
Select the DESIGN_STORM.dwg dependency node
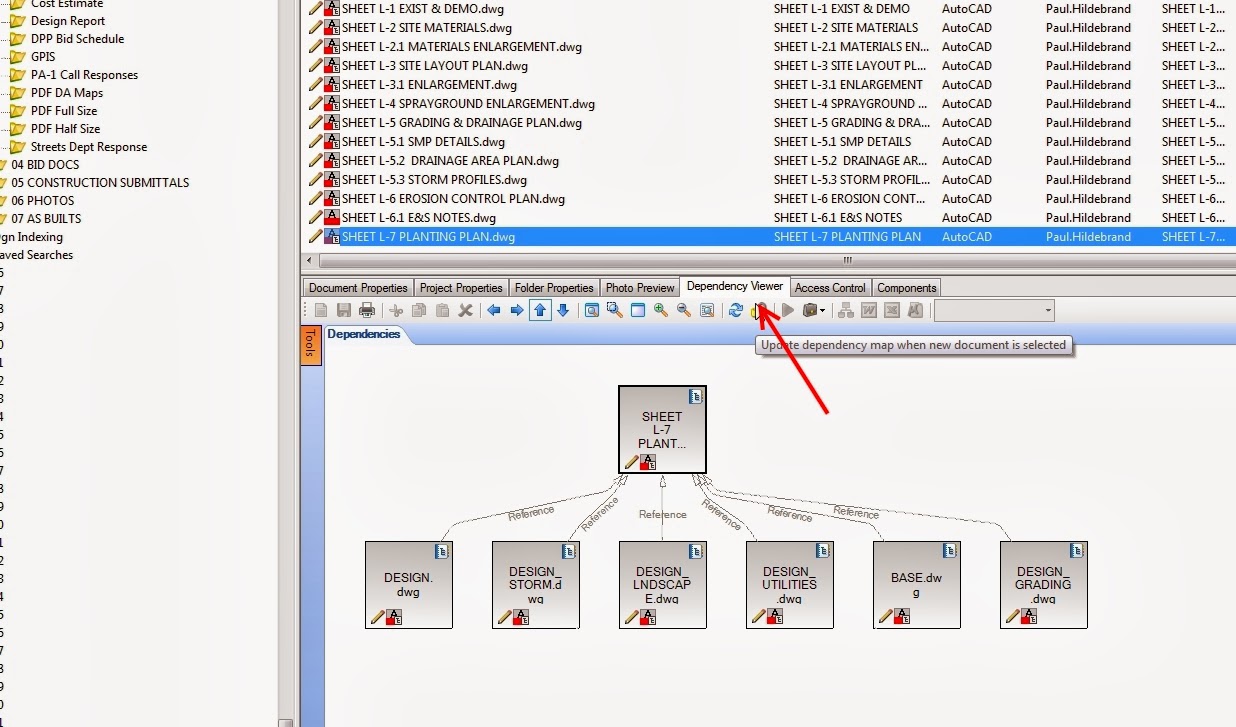(x=535, y=585)
